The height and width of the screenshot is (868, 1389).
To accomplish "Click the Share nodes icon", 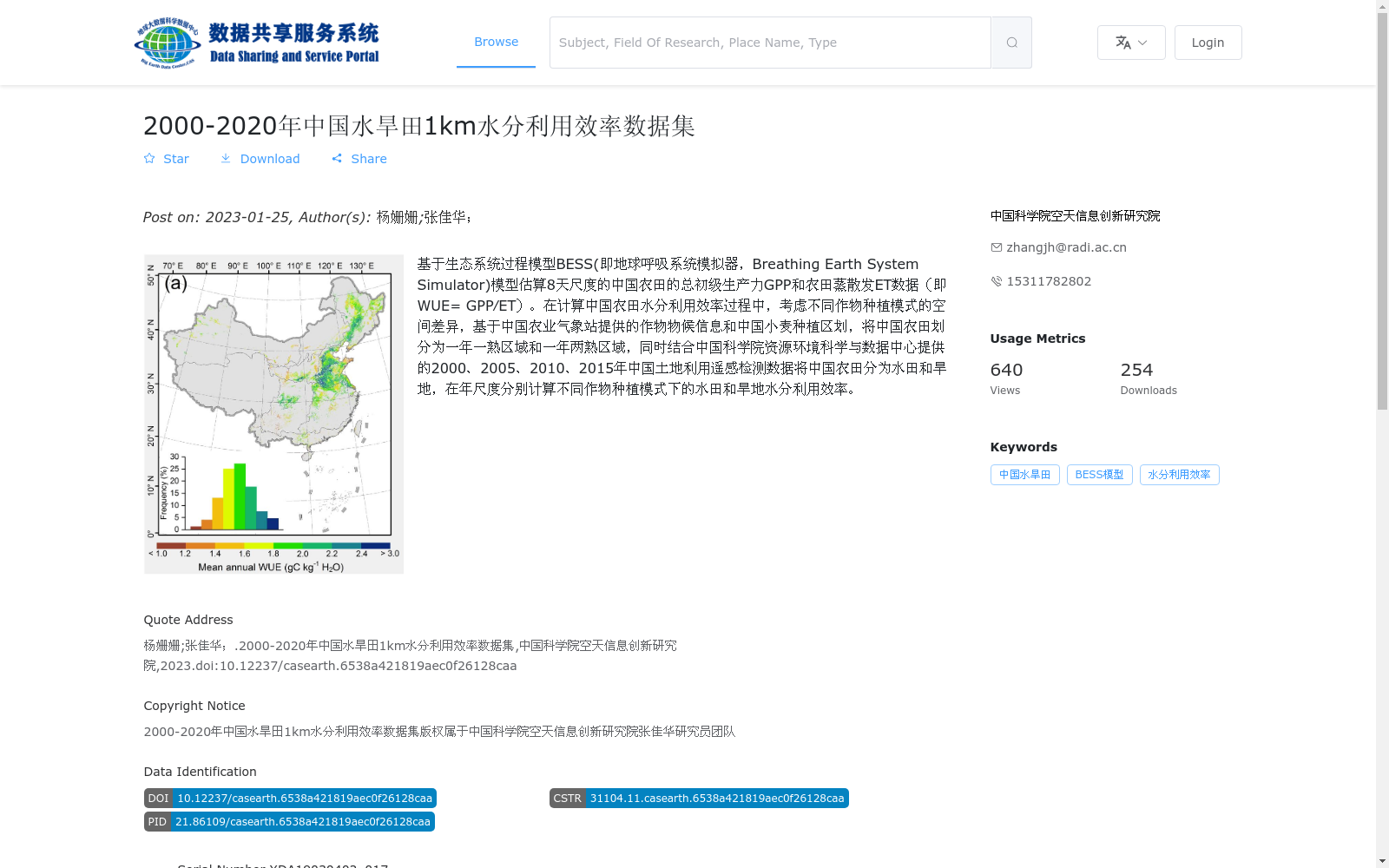I will click(x=337, y=158).
